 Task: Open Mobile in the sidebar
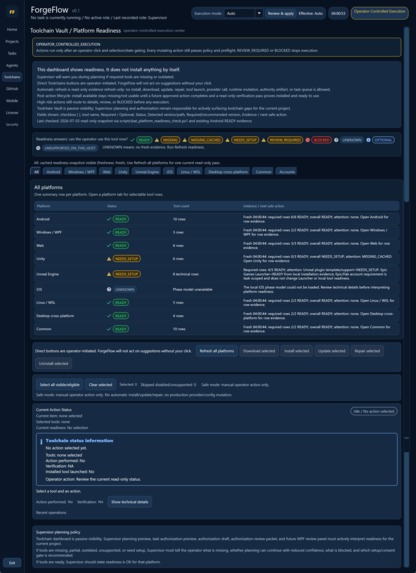[x=12, y=100]
